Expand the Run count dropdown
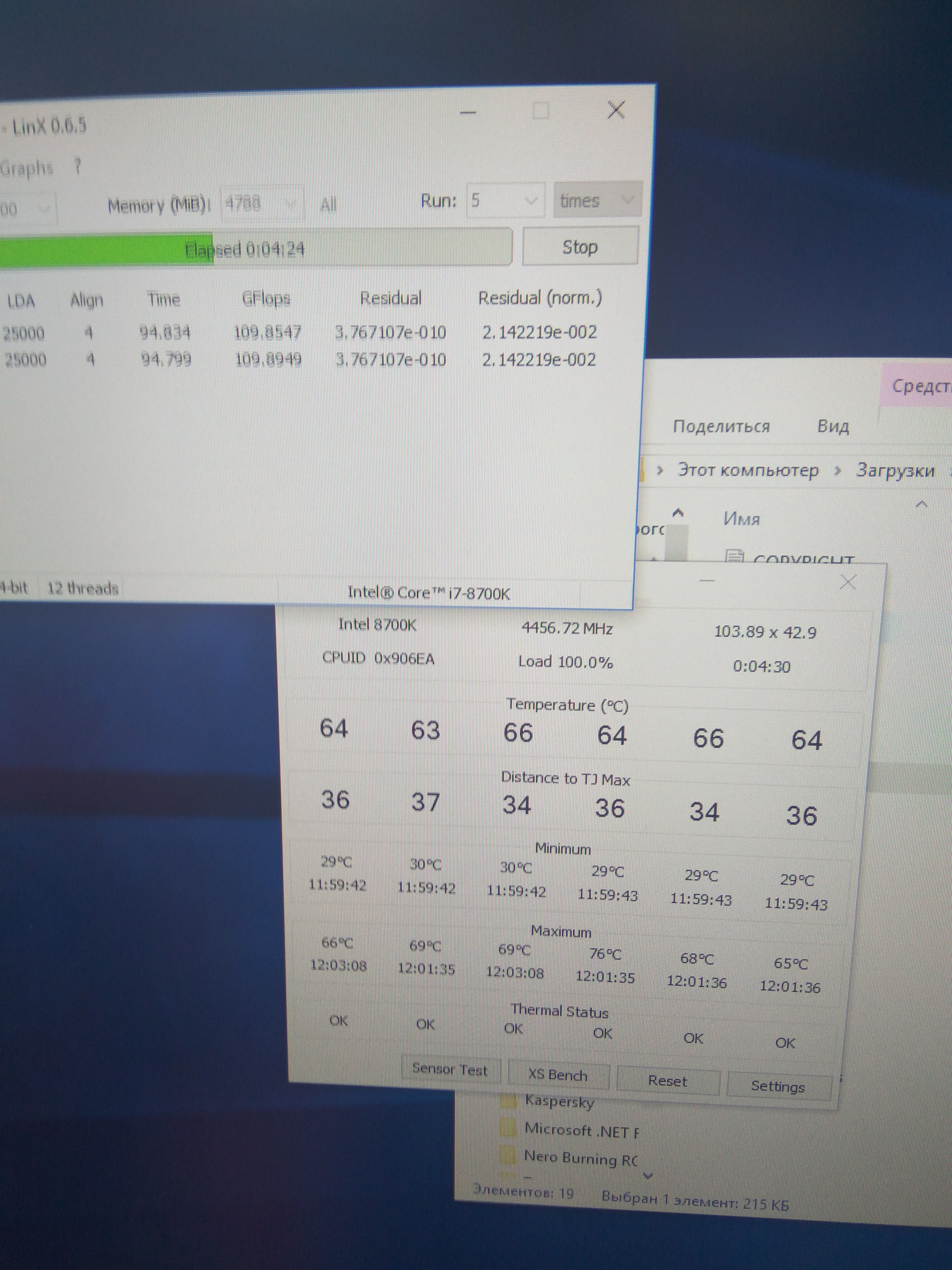Image resolution: width=952 pixels, height=1270 pixels. (x=531, y=201)
